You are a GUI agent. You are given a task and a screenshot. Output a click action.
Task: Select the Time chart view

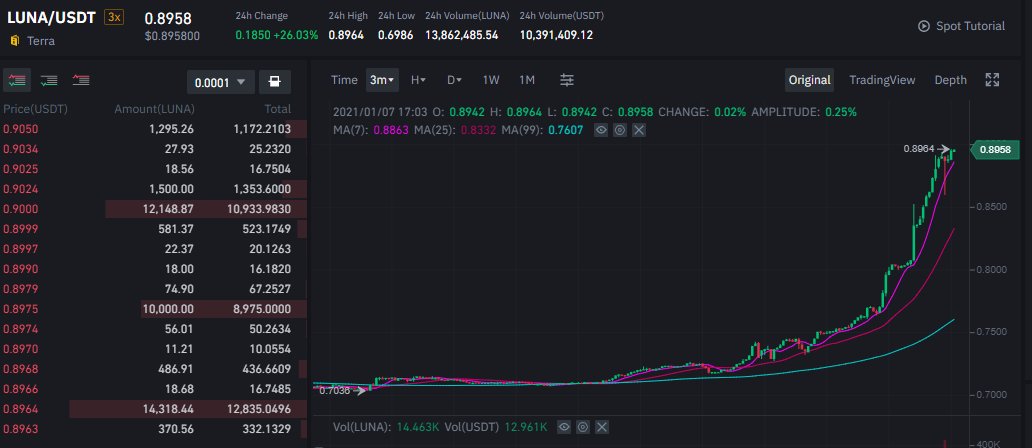tap(344, 80)
